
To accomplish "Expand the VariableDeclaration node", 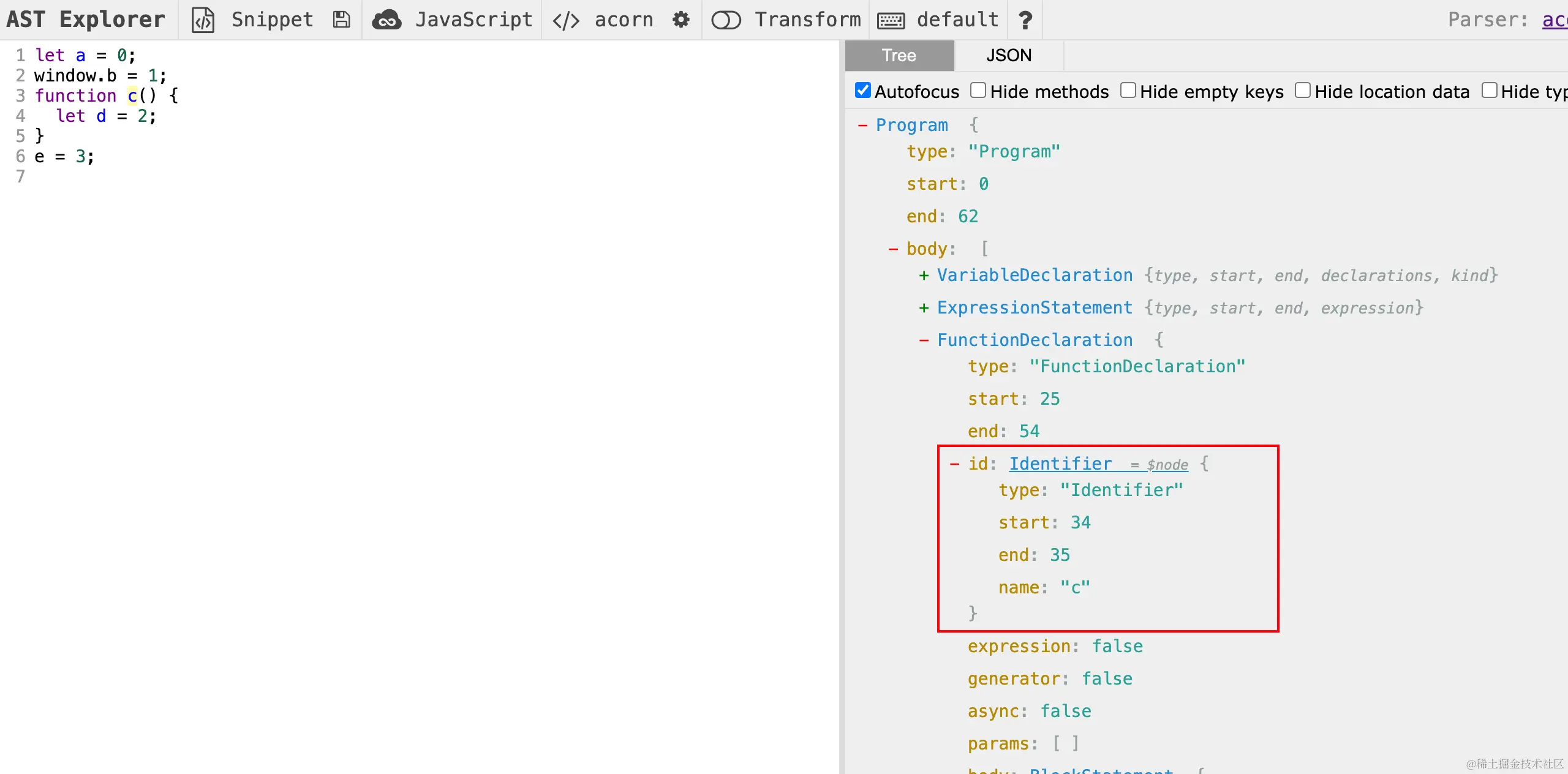I will pyautogui.click(x=924, y=276).
